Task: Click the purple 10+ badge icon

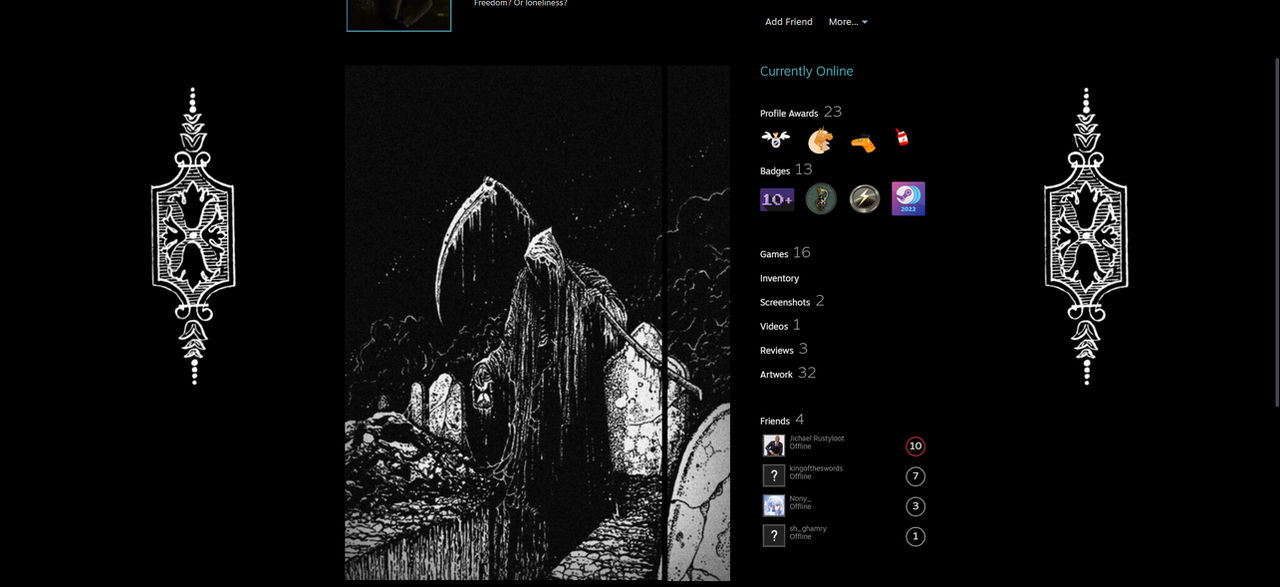Action: (777, 200)
